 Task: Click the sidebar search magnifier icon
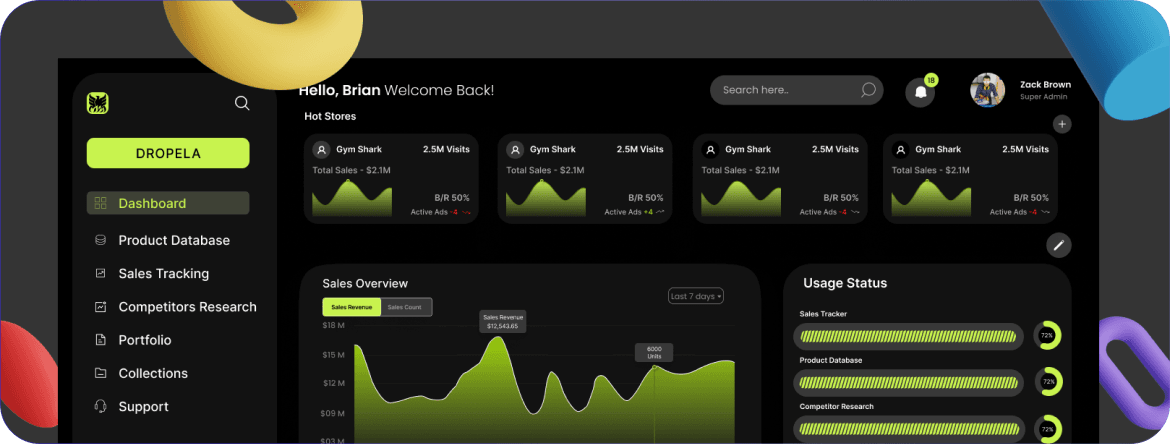242,103
